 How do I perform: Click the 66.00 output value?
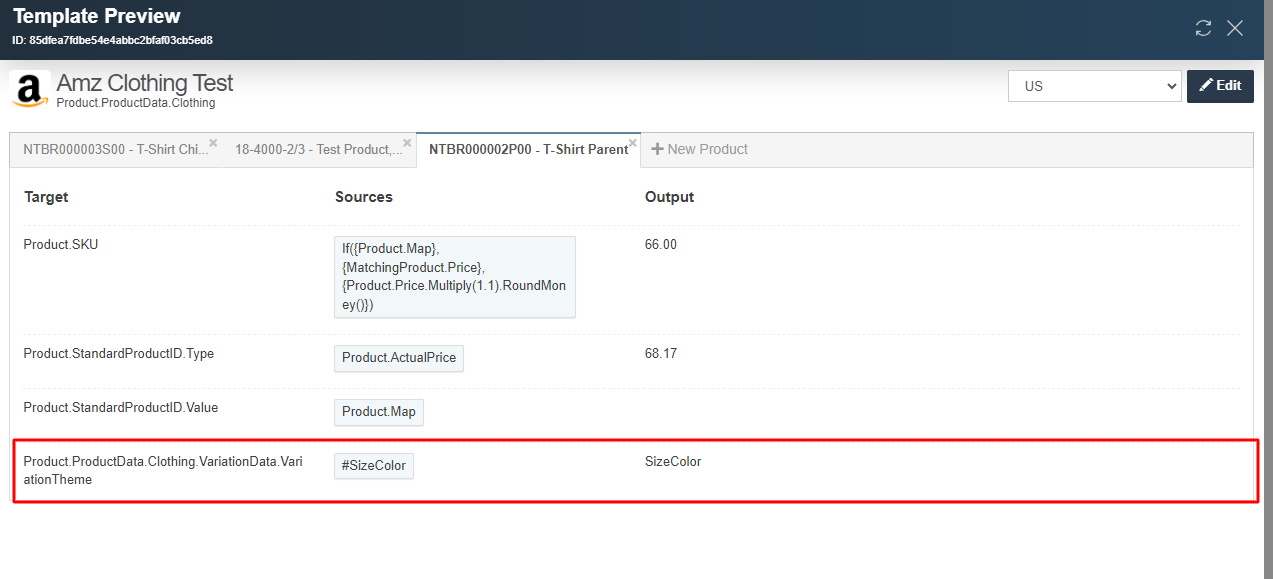(x=660, y=245)
